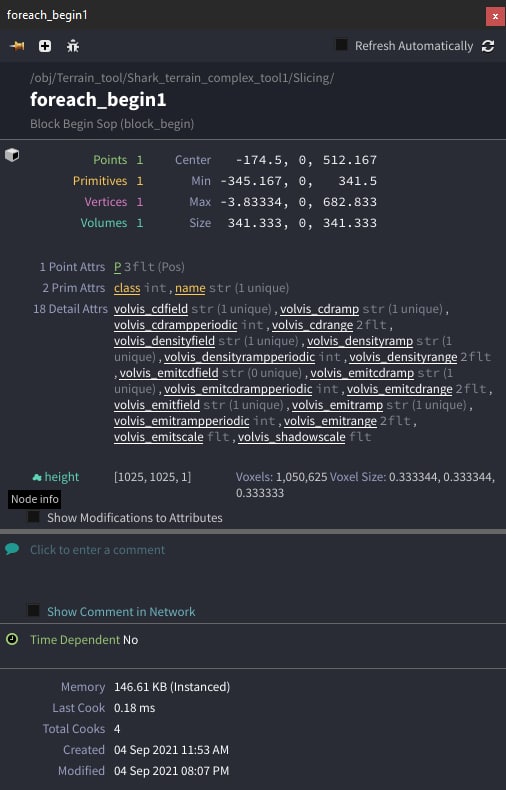
Task: Enable Refresh Automatically checkbox
Action: [342, 45]
